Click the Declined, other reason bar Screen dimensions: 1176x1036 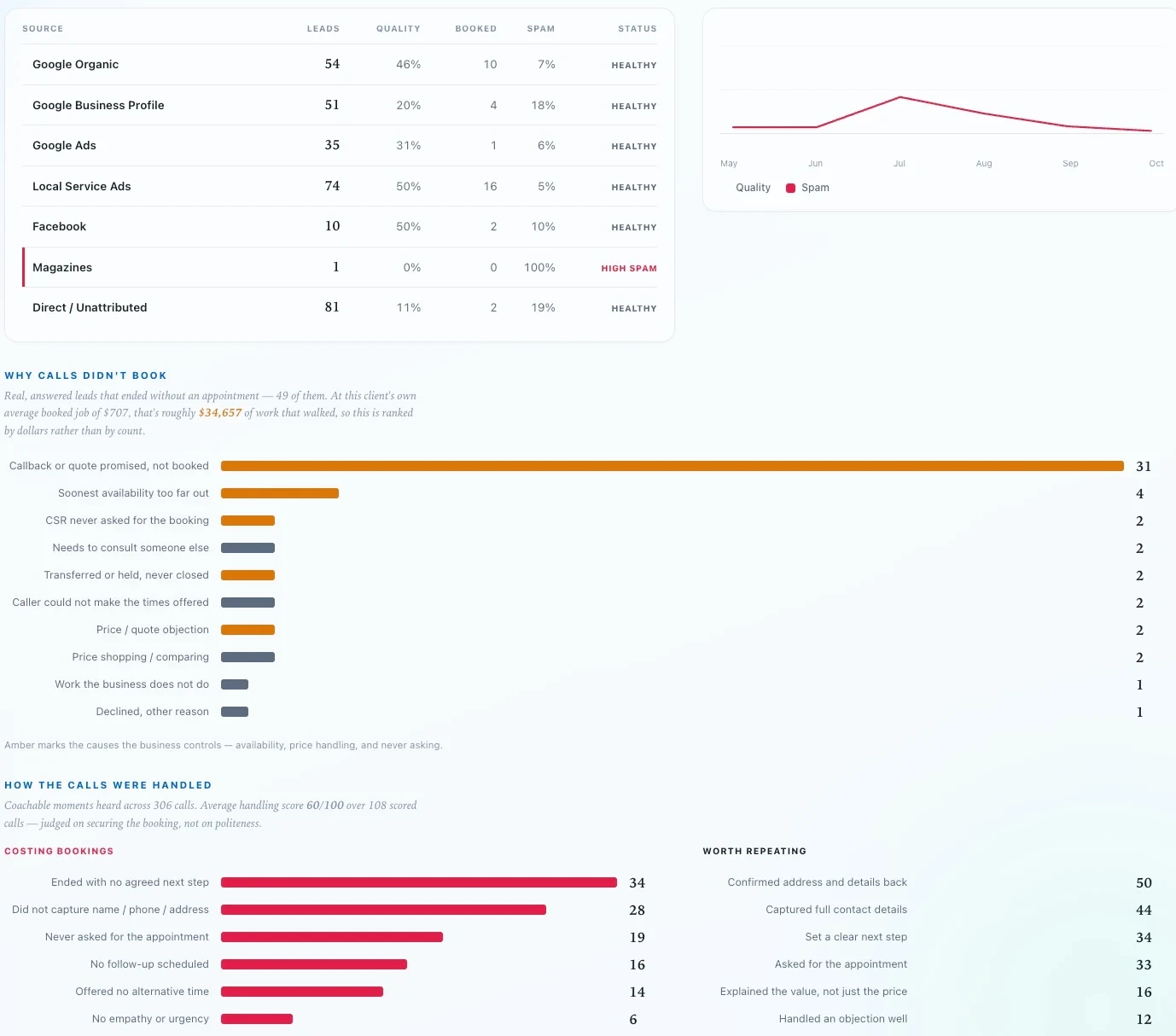[235, 712]
